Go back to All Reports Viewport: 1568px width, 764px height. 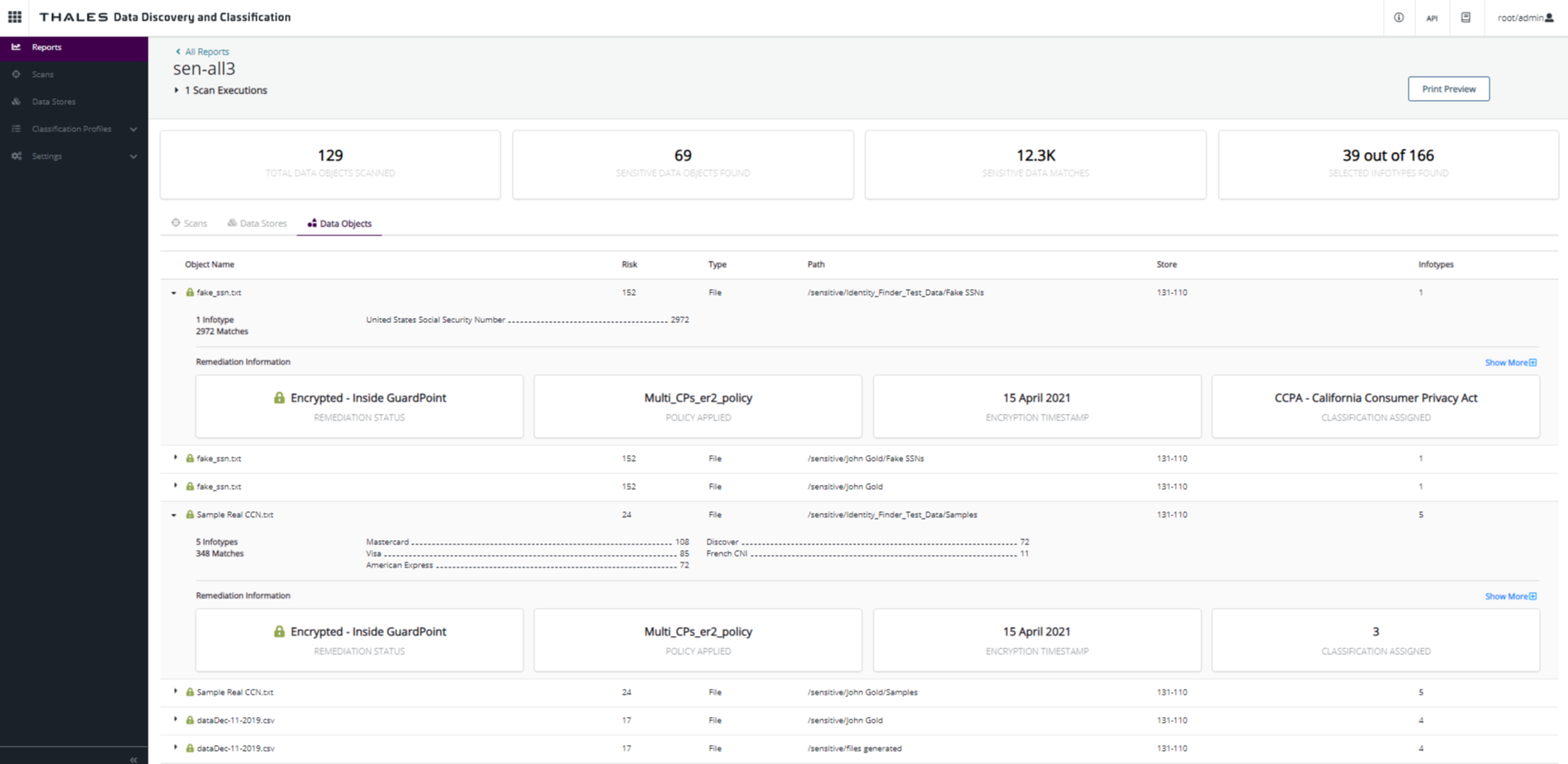click(x=206, y=51)
